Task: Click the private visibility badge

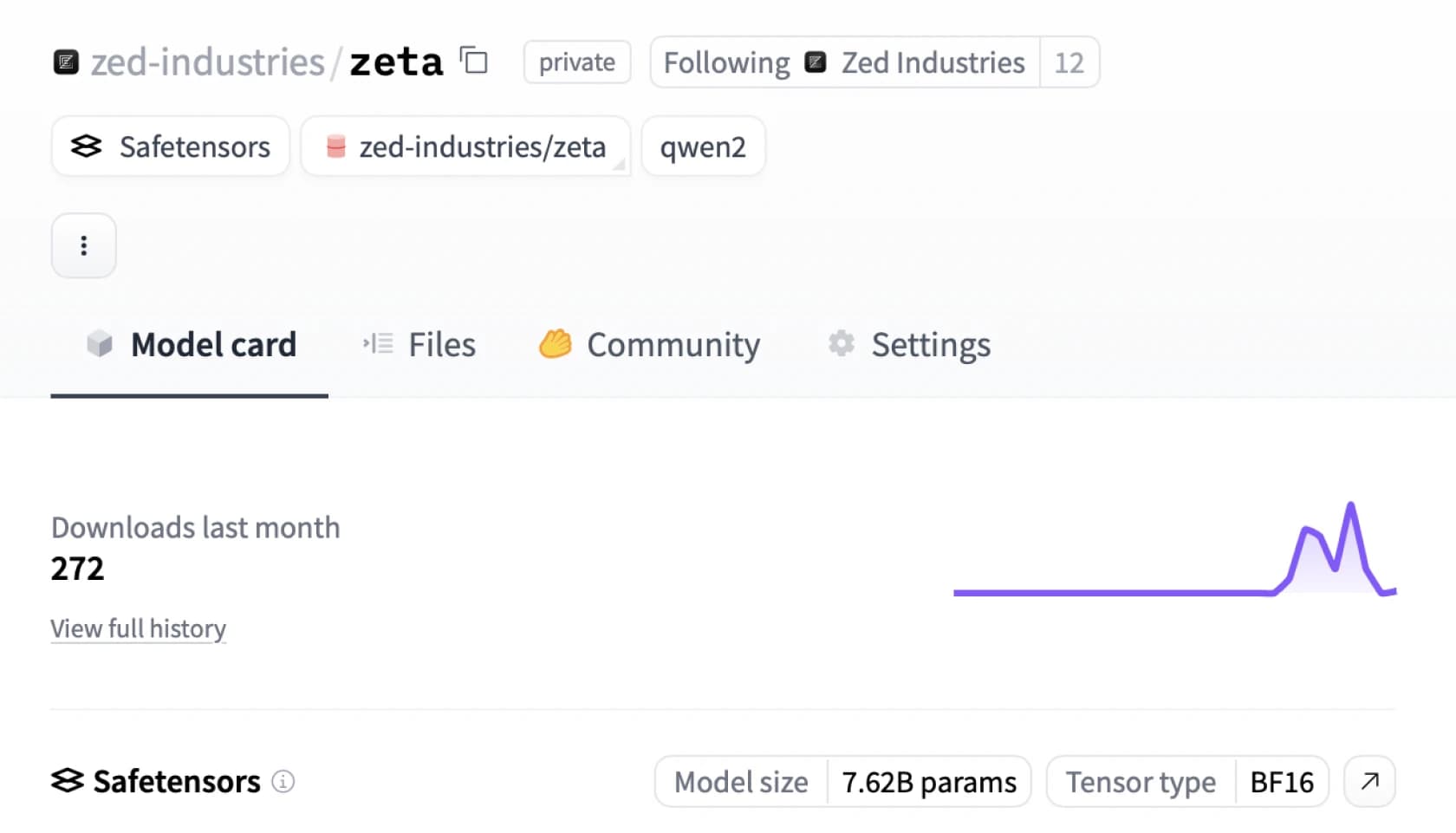Action: (576, 62)
